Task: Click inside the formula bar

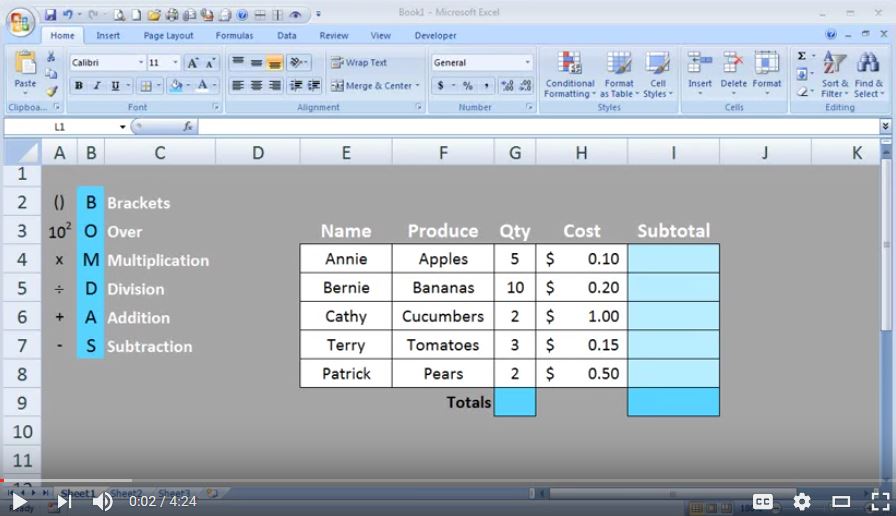Action: coord(537,126)
